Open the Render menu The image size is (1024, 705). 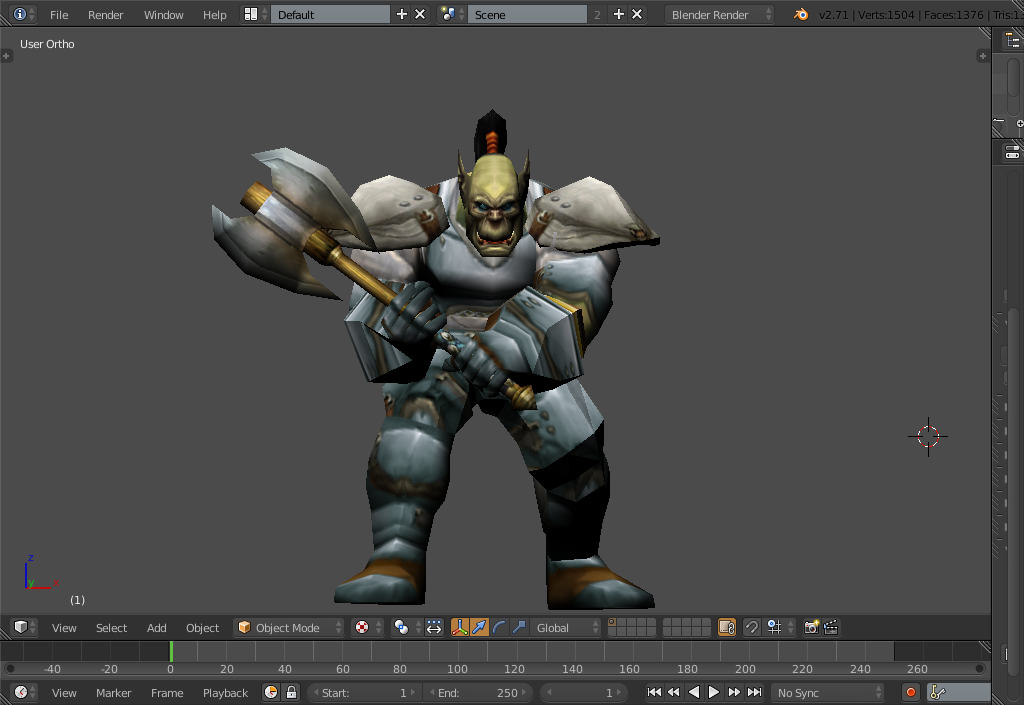pos(106,14)
